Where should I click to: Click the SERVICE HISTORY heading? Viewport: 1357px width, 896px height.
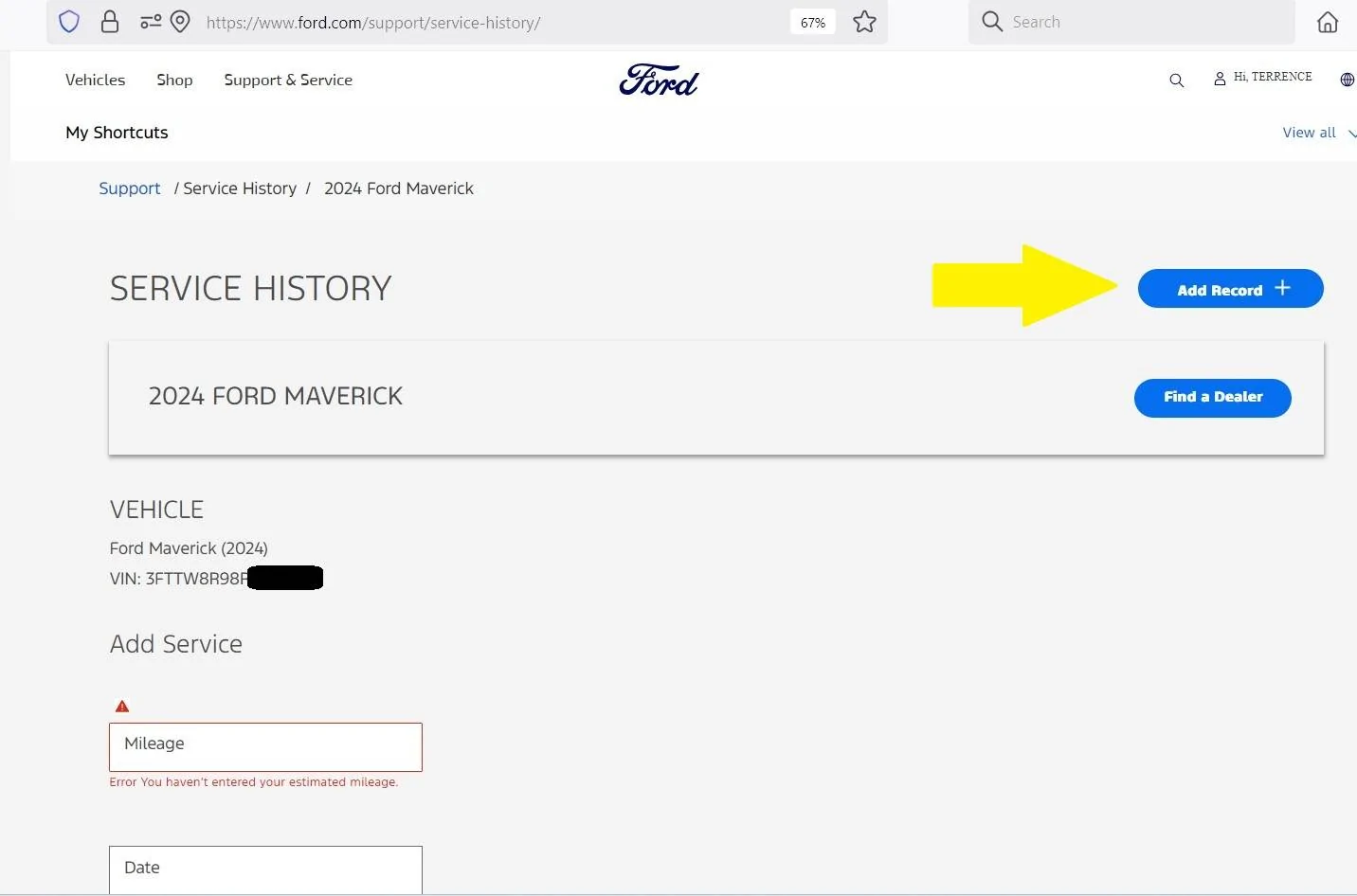click(x=250, y=288)
